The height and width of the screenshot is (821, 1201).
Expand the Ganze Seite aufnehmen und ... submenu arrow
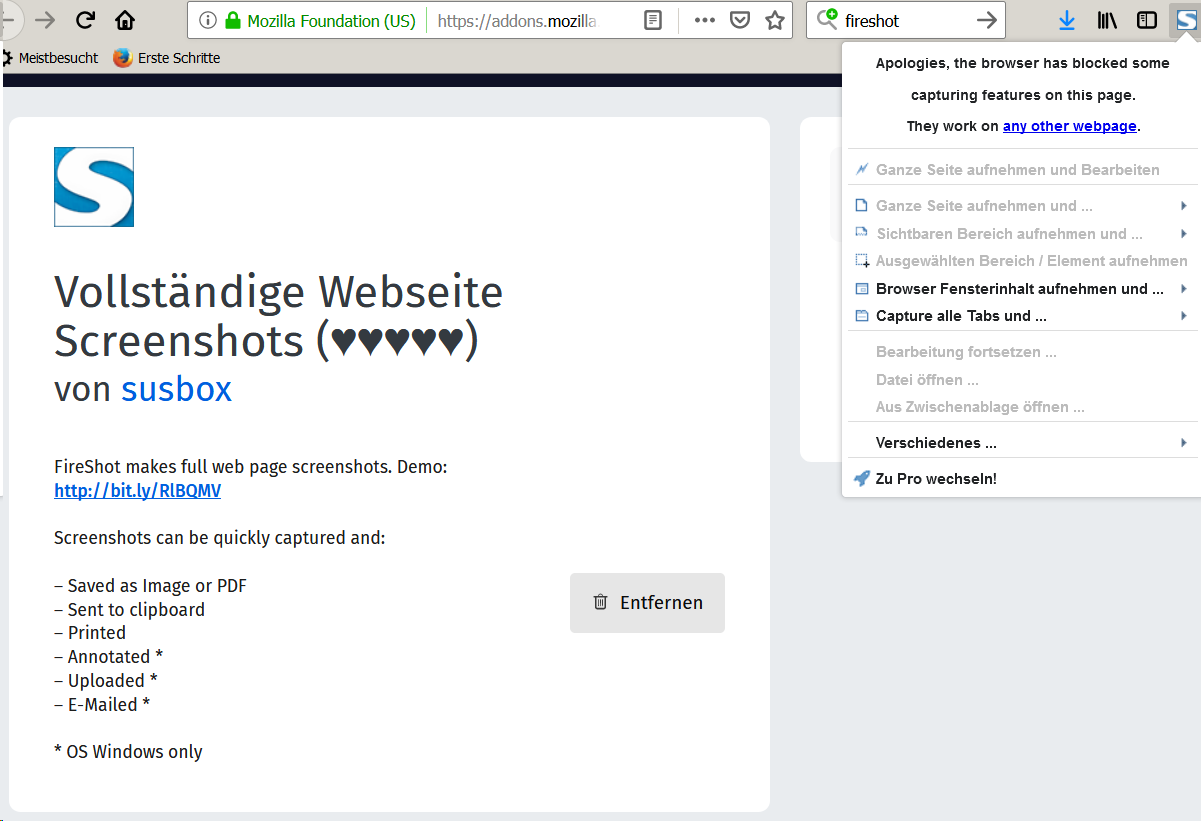(1184, 206)
